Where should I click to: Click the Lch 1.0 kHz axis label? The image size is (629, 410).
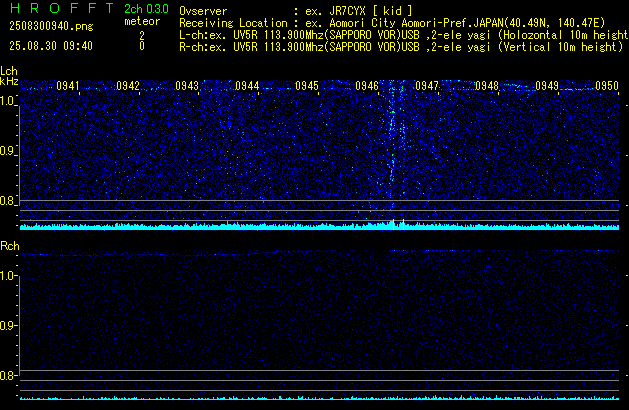(8, 101)
